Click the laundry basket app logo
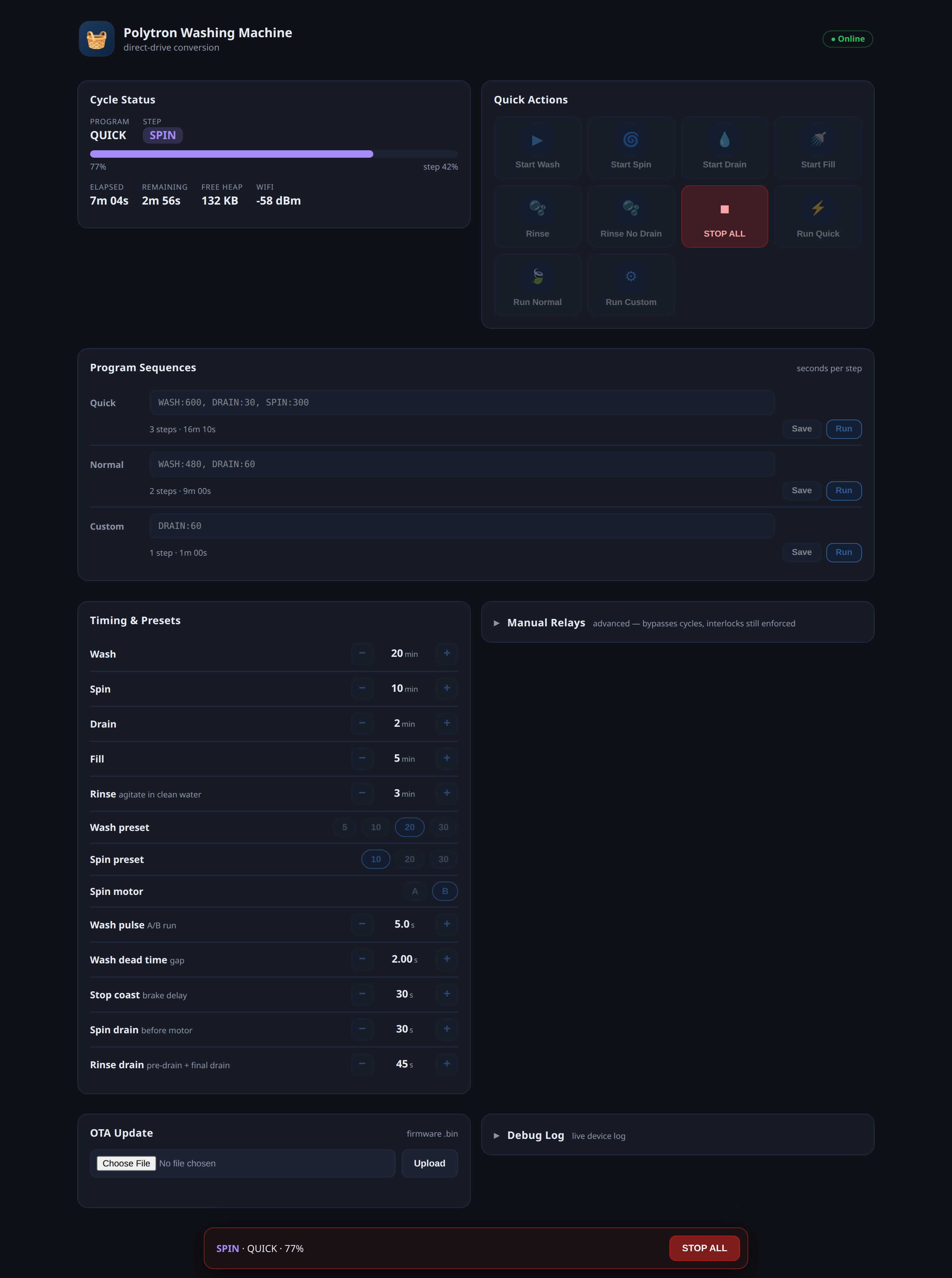Image resolution: width=952 pixels, height=1278 pixels. [97, 39]
